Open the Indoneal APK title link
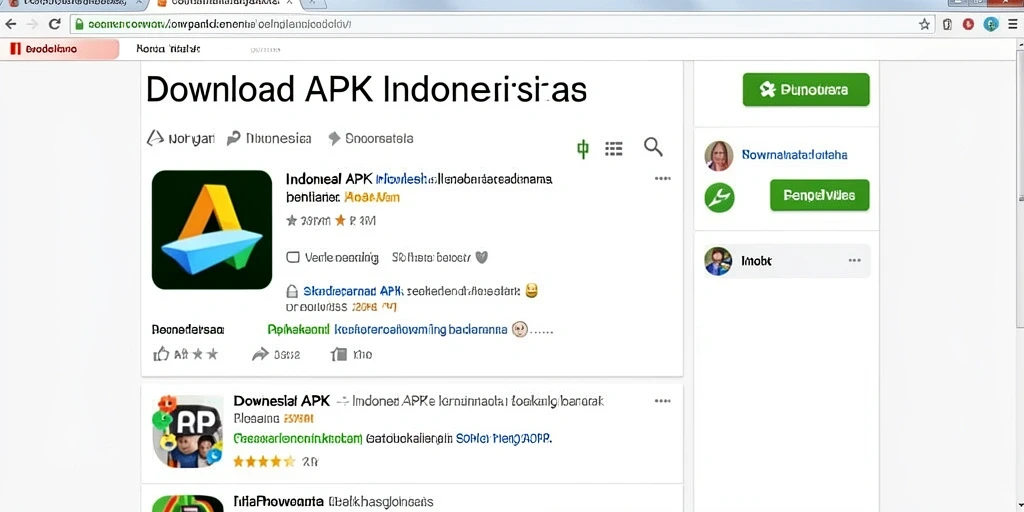Screen dimensions: 1024x512 click(x=329, y=178)
